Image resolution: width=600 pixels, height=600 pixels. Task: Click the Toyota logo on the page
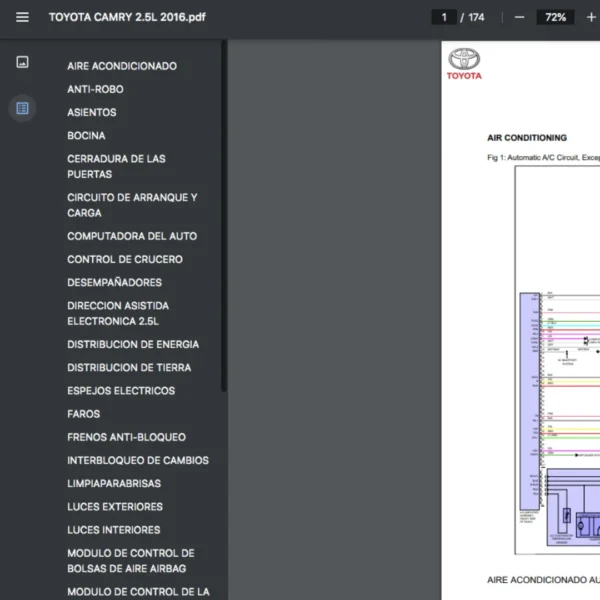click(x=464, y=64)
